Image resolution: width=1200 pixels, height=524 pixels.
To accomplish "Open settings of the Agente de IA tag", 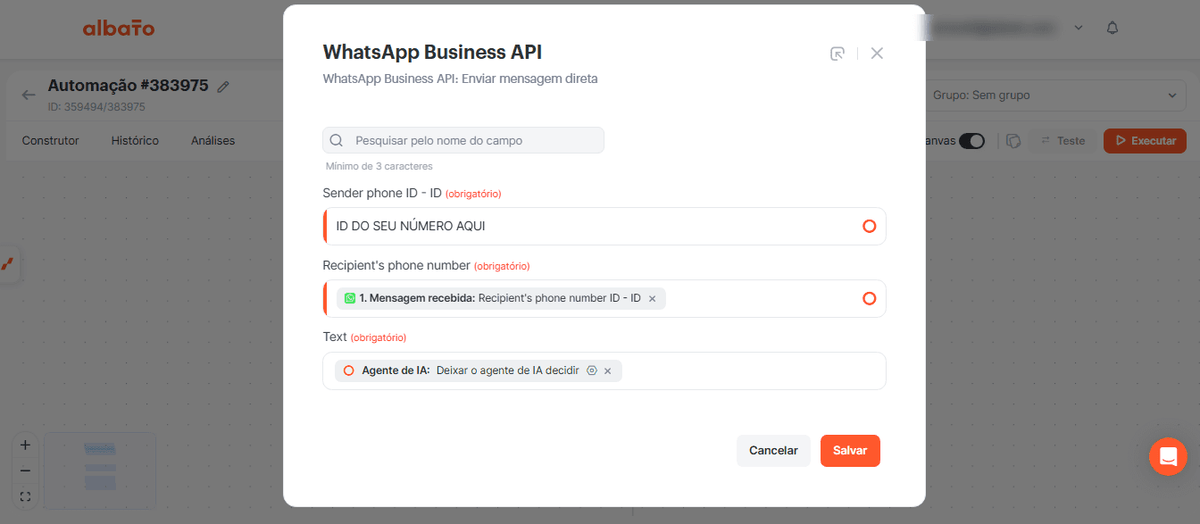I will tap(592, 370).
